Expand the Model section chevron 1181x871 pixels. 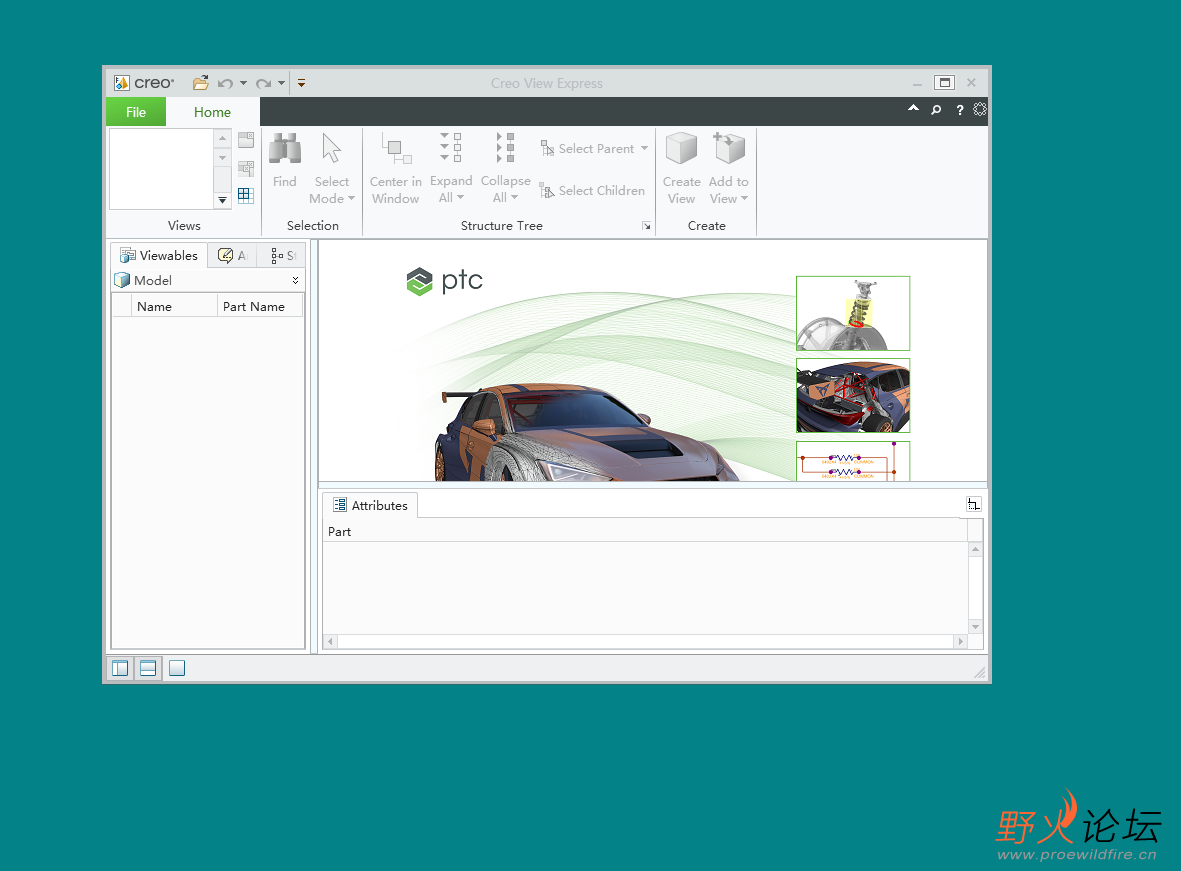tap(295, 280)
